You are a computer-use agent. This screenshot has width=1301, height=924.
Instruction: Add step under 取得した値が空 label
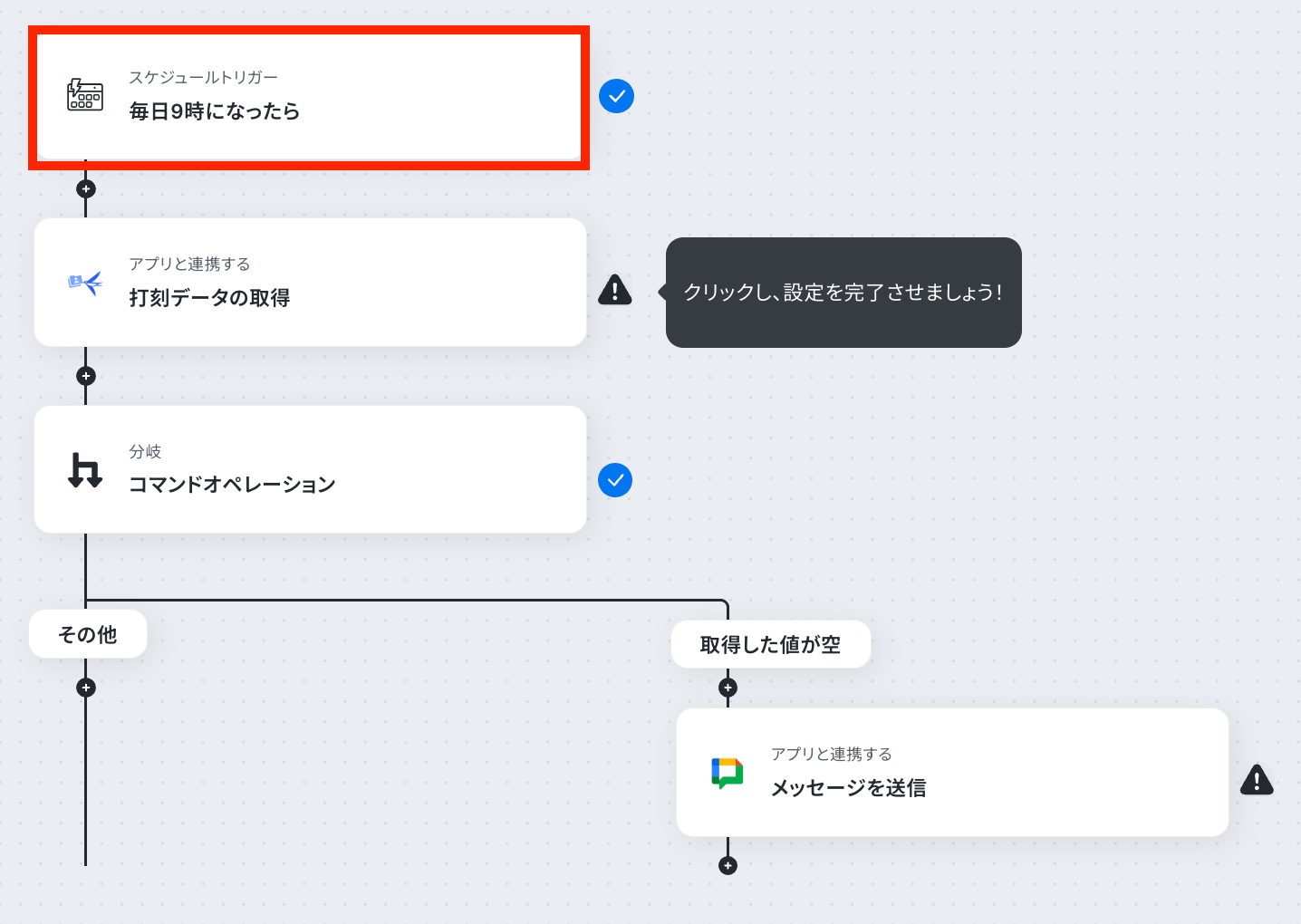tap(728, 688)
